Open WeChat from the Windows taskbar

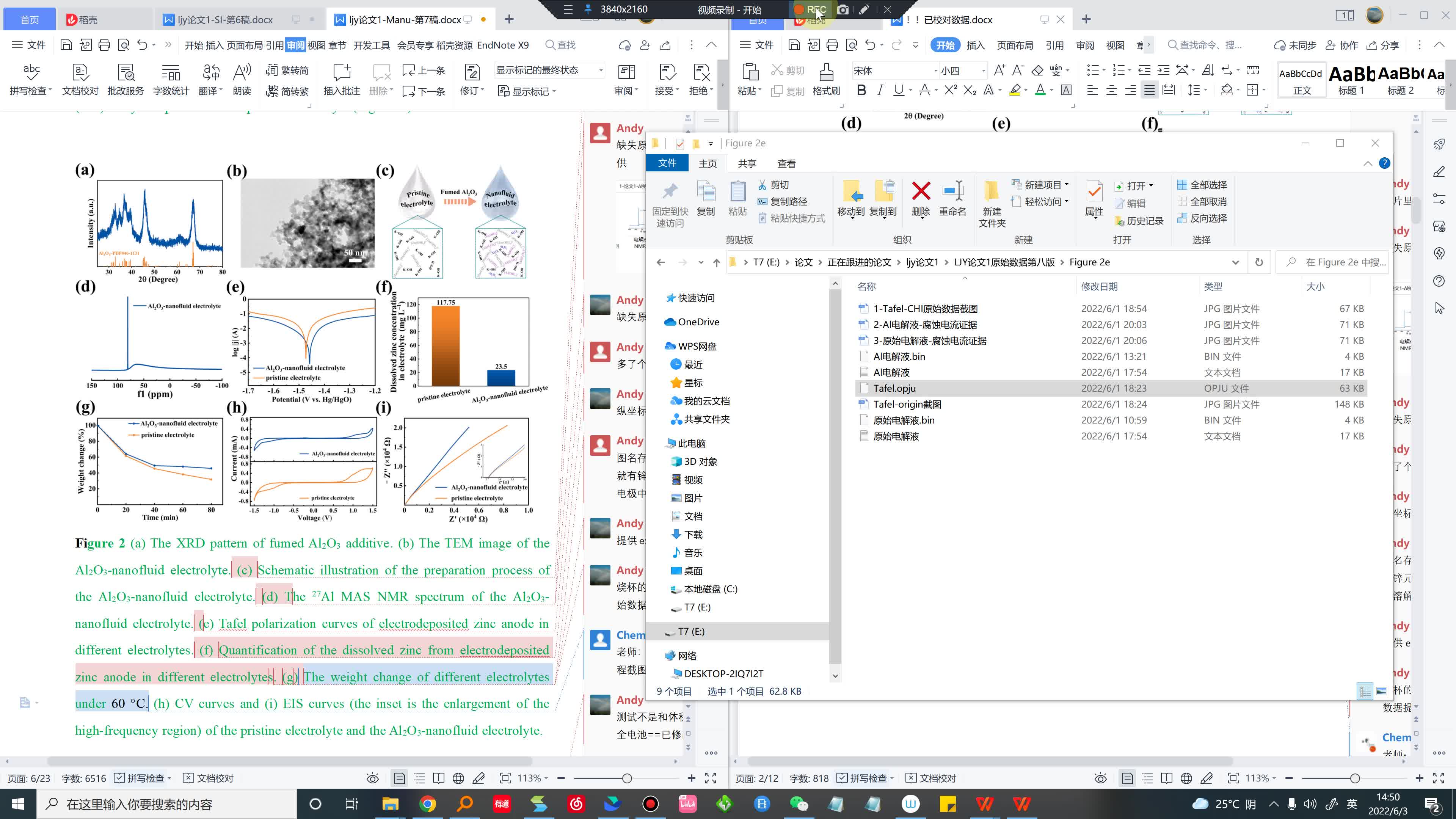click(799, 804)
